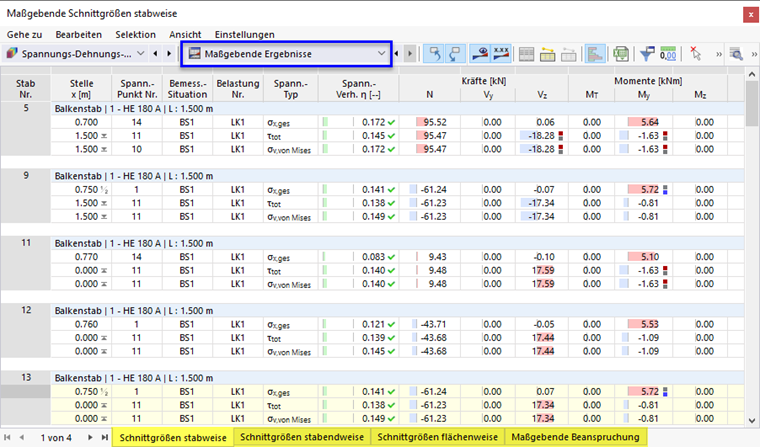Click the '1 von 4' page indicator
760x447 pixels.
pos(56,438)
